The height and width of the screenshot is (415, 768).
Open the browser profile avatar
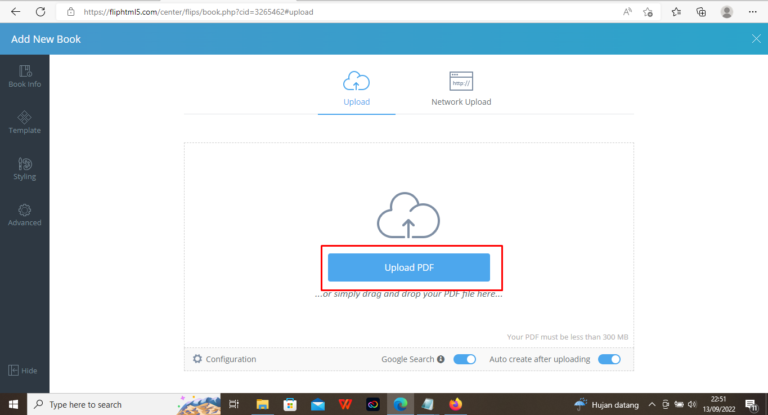point(727,12)
